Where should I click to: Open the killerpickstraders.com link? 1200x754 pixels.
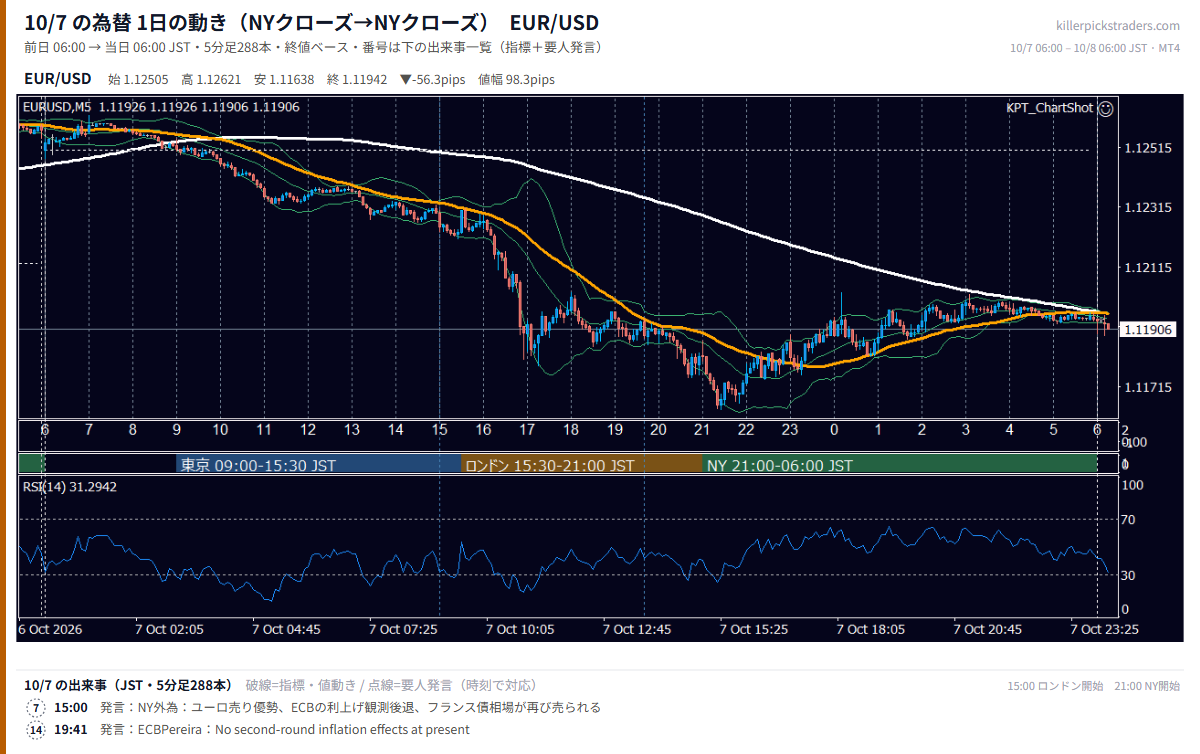pos(1118,25)
